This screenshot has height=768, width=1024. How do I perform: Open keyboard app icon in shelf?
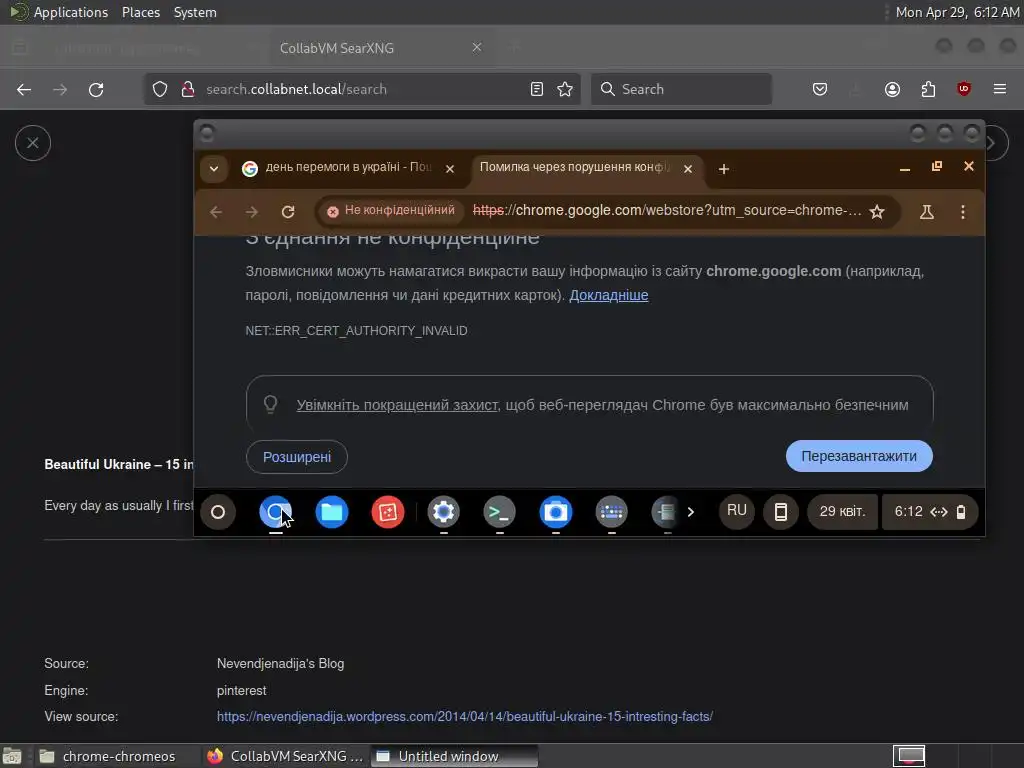612,512
